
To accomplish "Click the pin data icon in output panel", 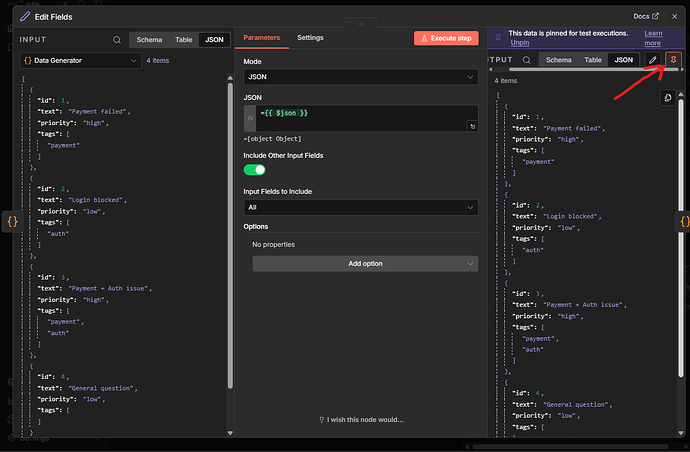I will click(672, 60).
